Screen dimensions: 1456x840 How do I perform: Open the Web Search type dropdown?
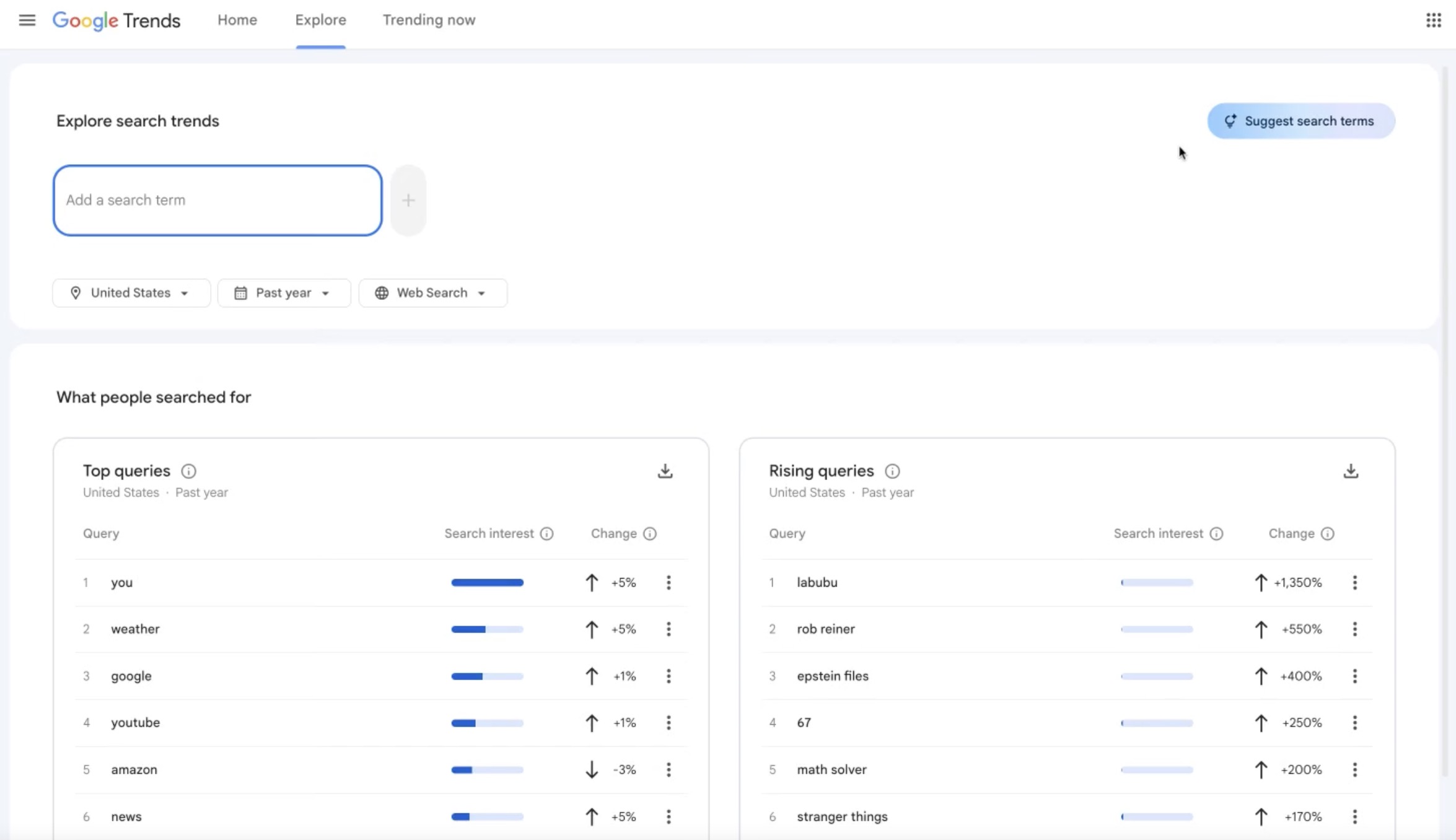432,293
